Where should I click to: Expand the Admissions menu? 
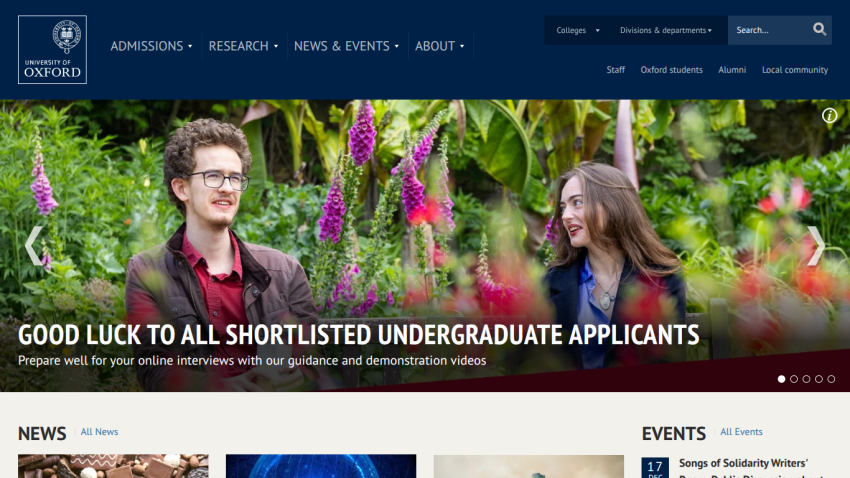pyautogui.click(x=151, y=46)
